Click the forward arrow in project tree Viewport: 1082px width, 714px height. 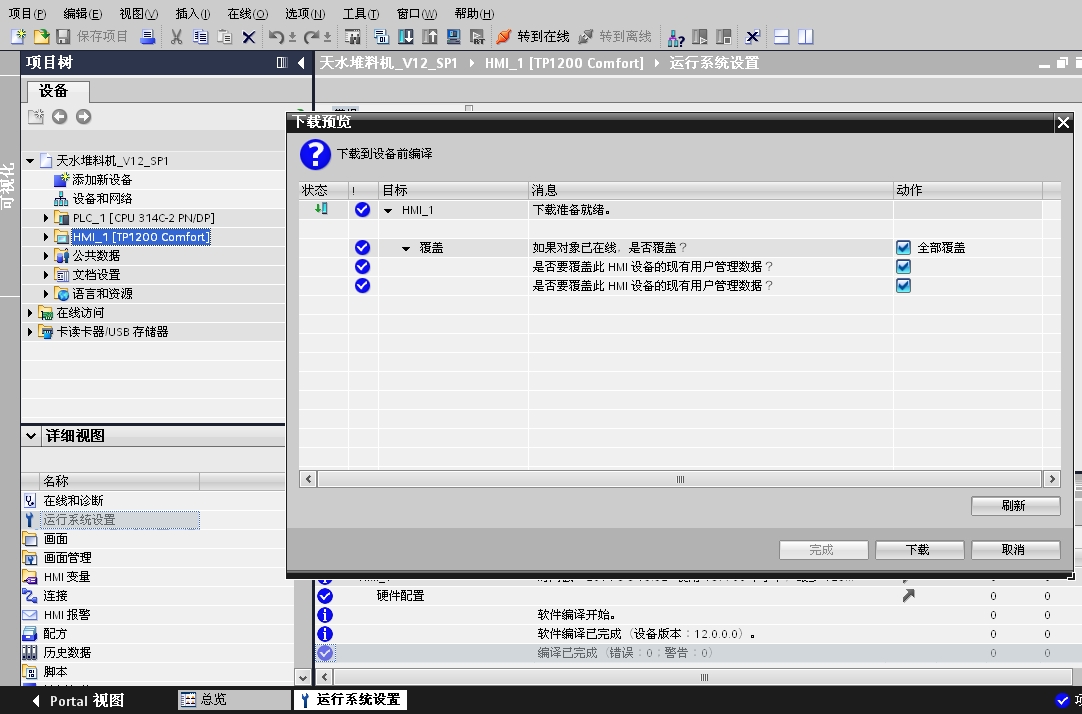[83, 117]
